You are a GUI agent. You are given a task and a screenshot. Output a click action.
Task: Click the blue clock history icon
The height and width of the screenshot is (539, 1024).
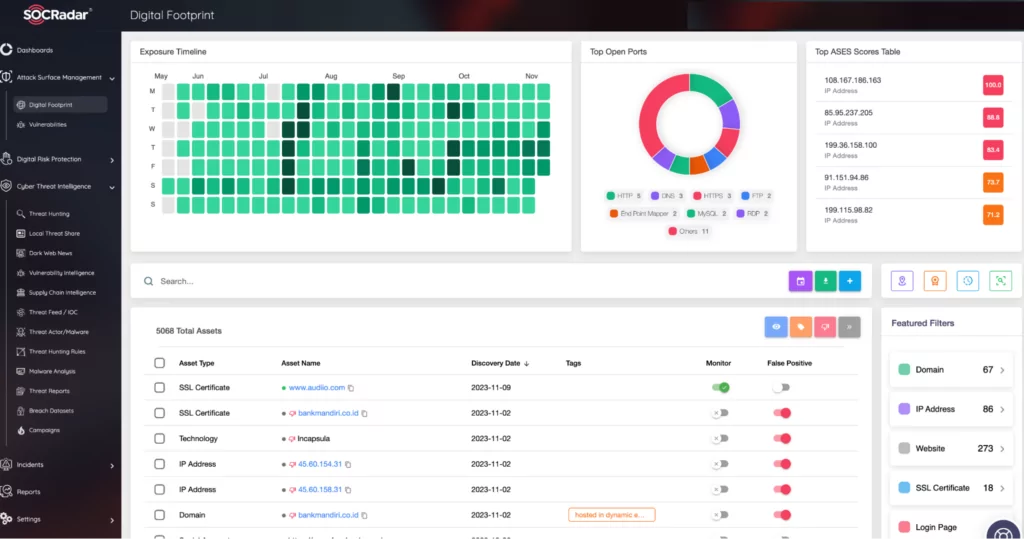968,281
